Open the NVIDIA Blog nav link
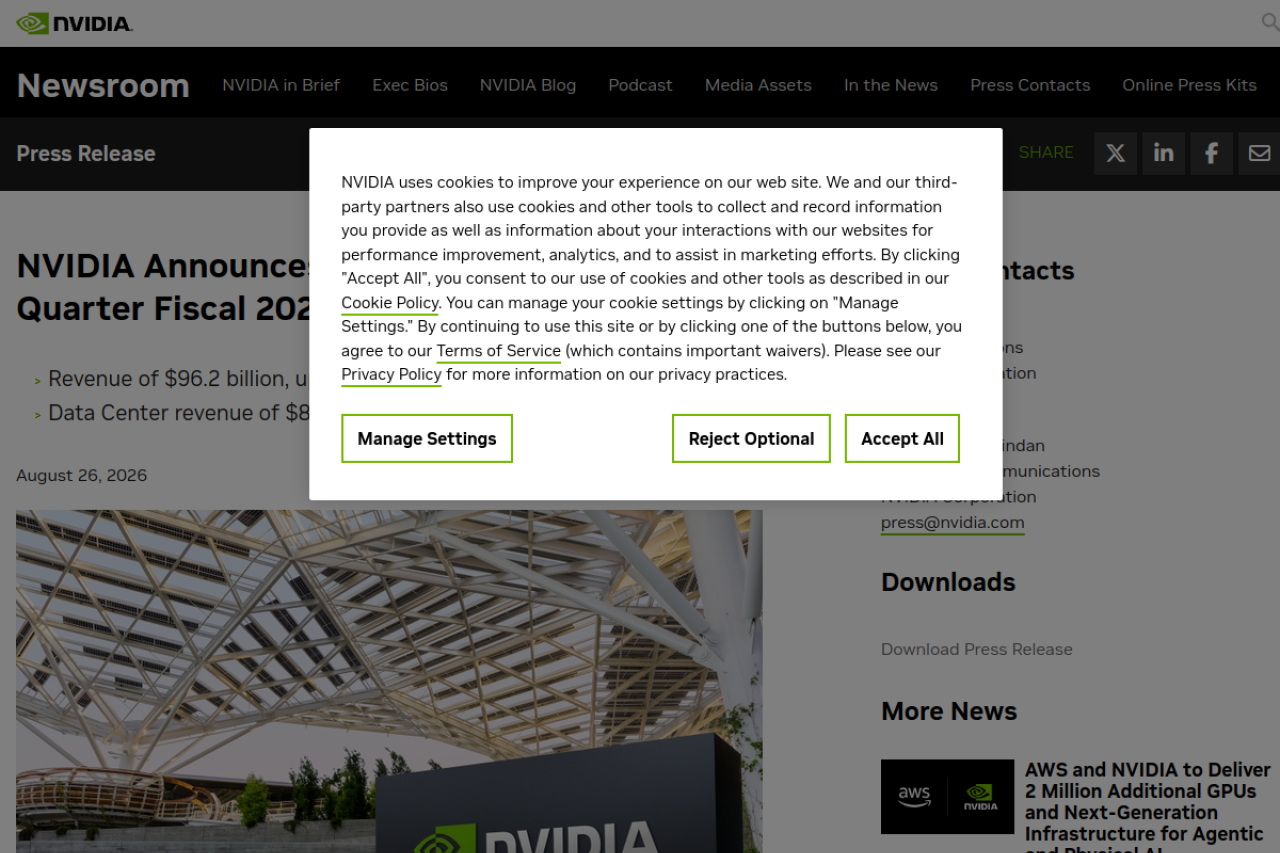This screenshot has height=853, width=1280. pyautogui.click(x=528, y=85)
